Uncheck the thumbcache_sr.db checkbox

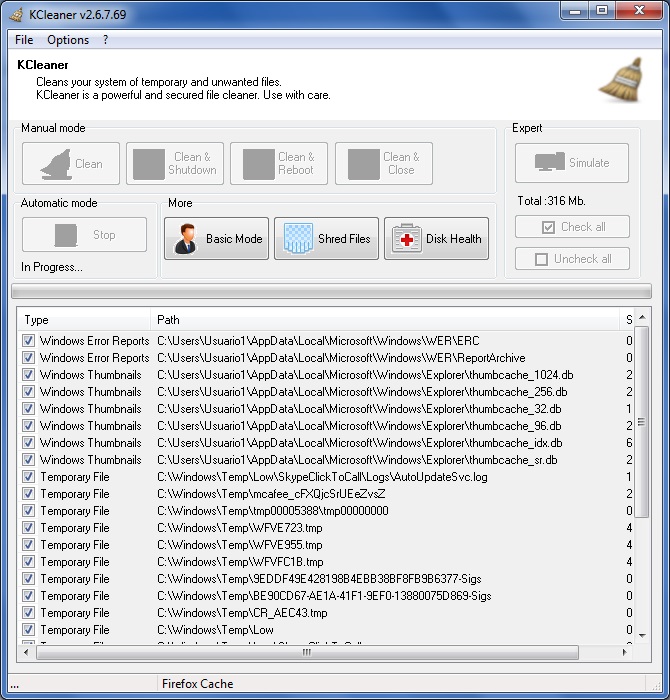coord(28,459)
